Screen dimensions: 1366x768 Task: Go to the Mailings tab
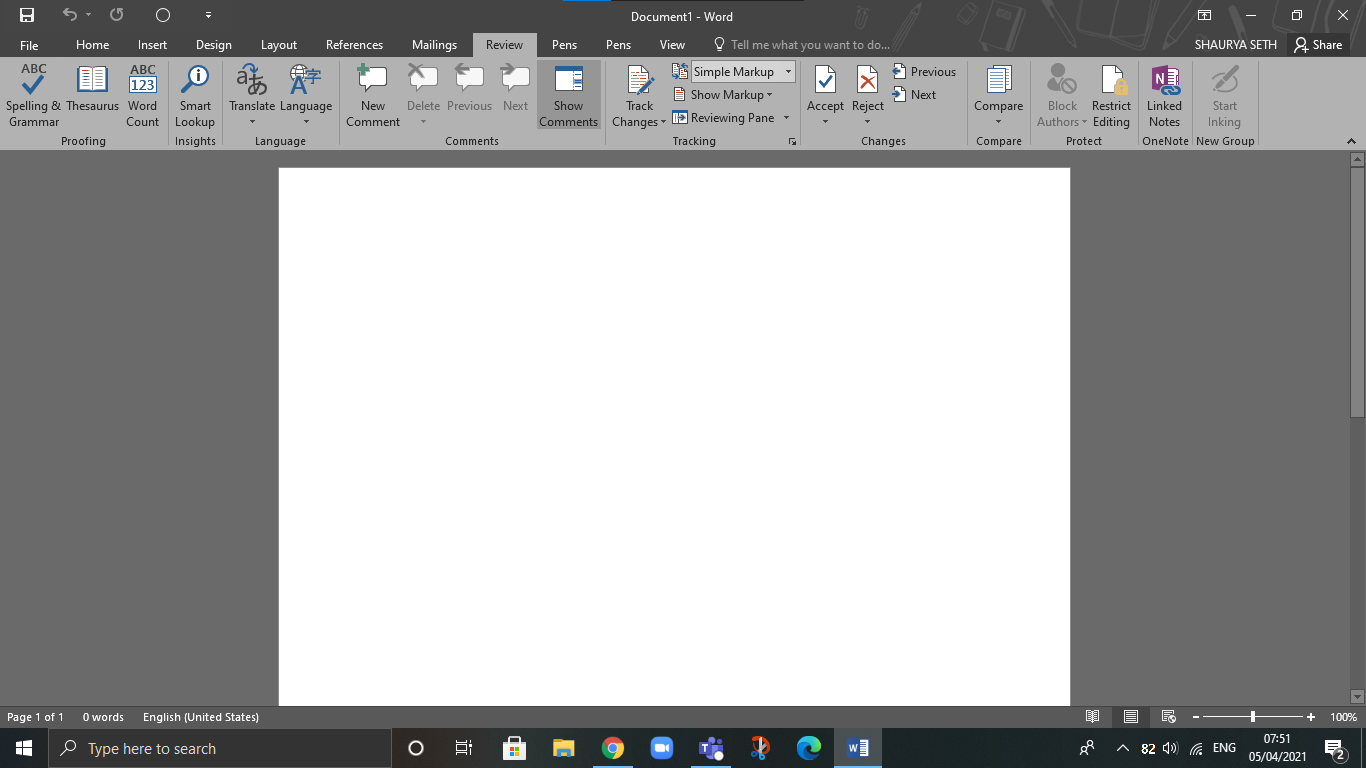pyautogui.click(x=434, y=45)
